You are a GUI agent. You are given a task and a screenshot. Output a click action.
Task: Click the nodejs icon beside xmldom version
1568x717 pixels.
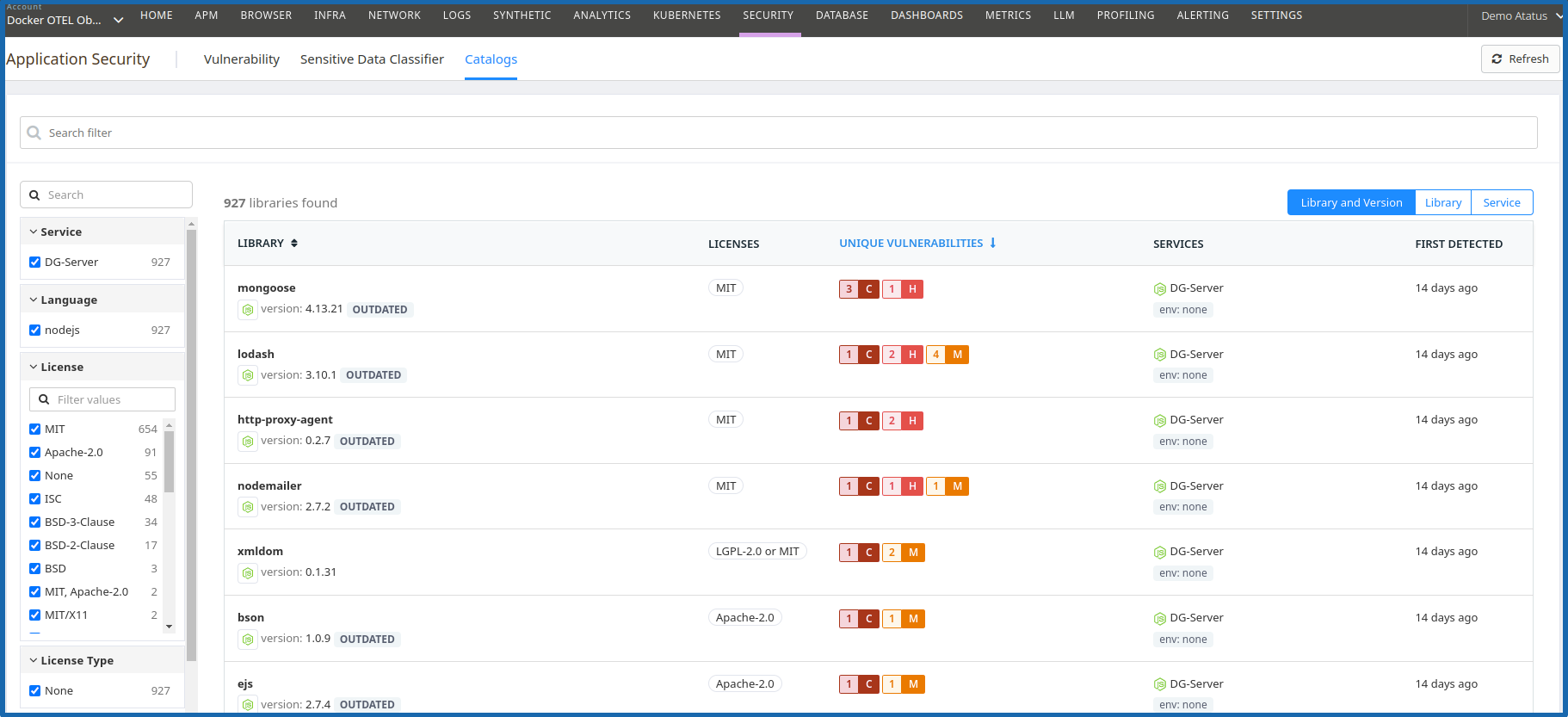pyautogui.click(x=248, y=573)
